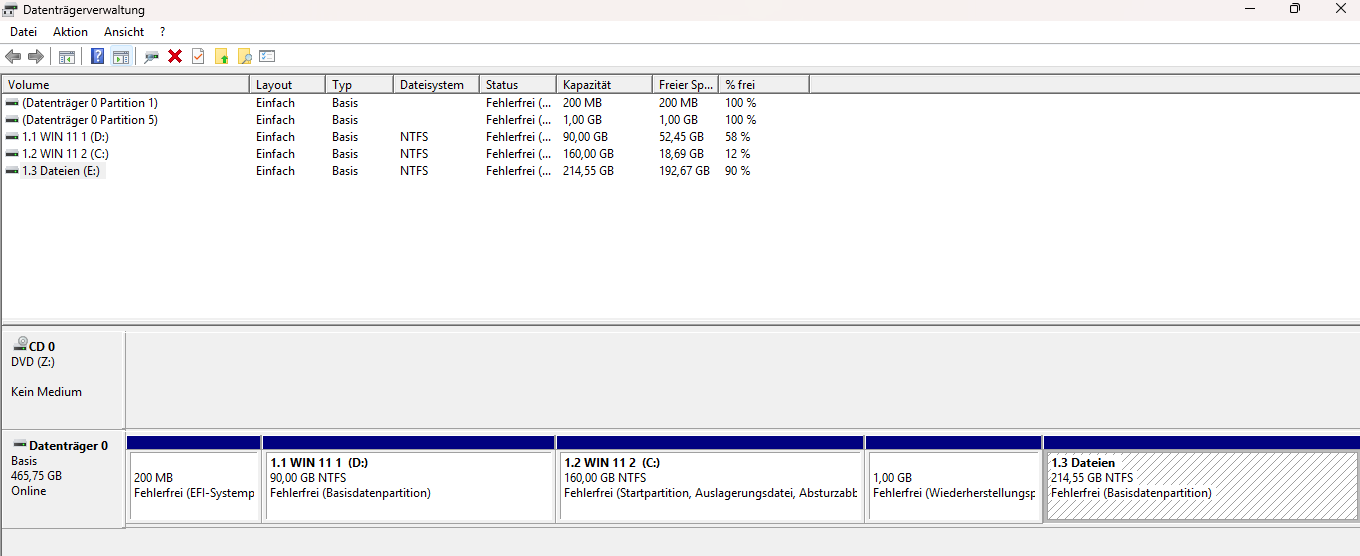
Task: Sort by the Layout column header
Action: (x=287, y=85)
